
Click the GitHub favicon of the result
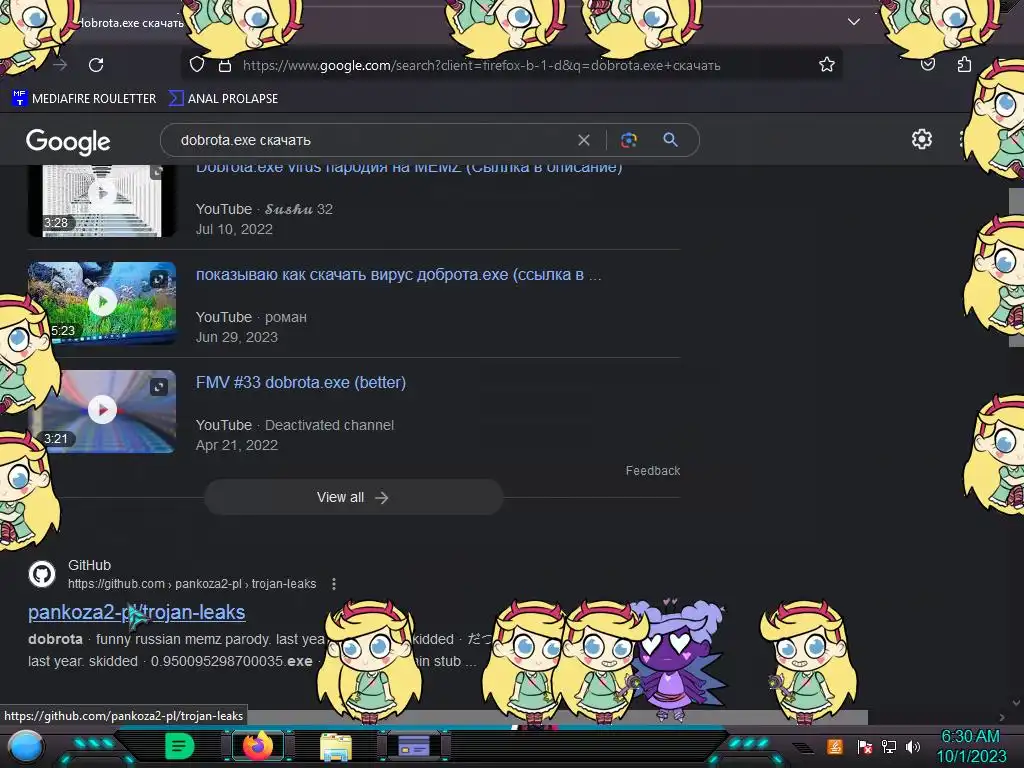pyautogui.click(x=42, y=574)
